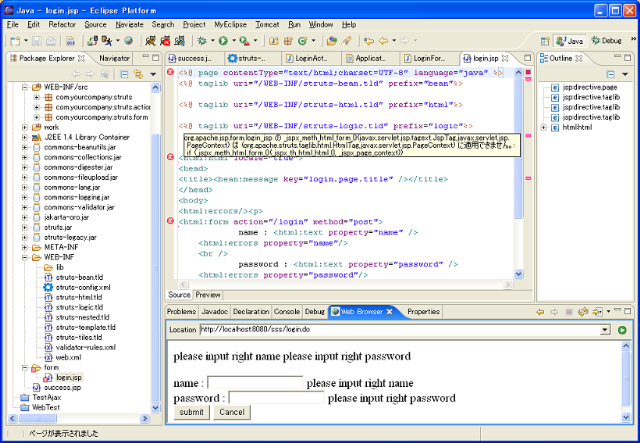Click the password text field in the browser
The width and height of the screenshot is (640, 443).
click(x=276, y=398)
